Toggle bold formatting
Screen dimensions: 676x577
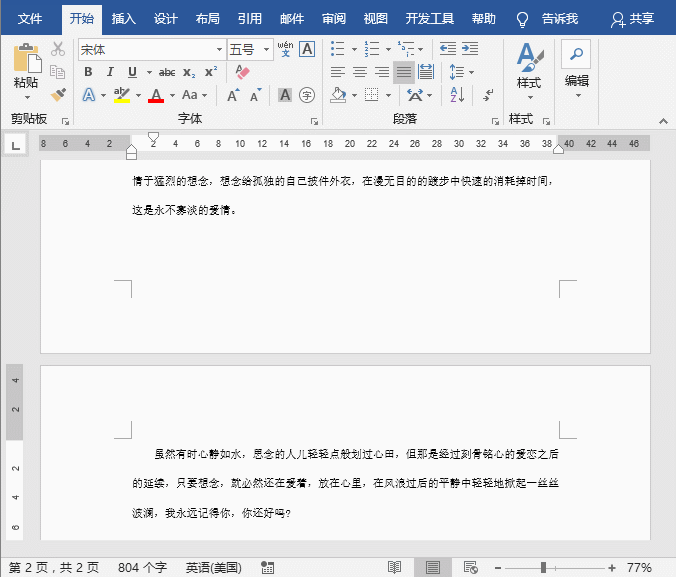88,72
